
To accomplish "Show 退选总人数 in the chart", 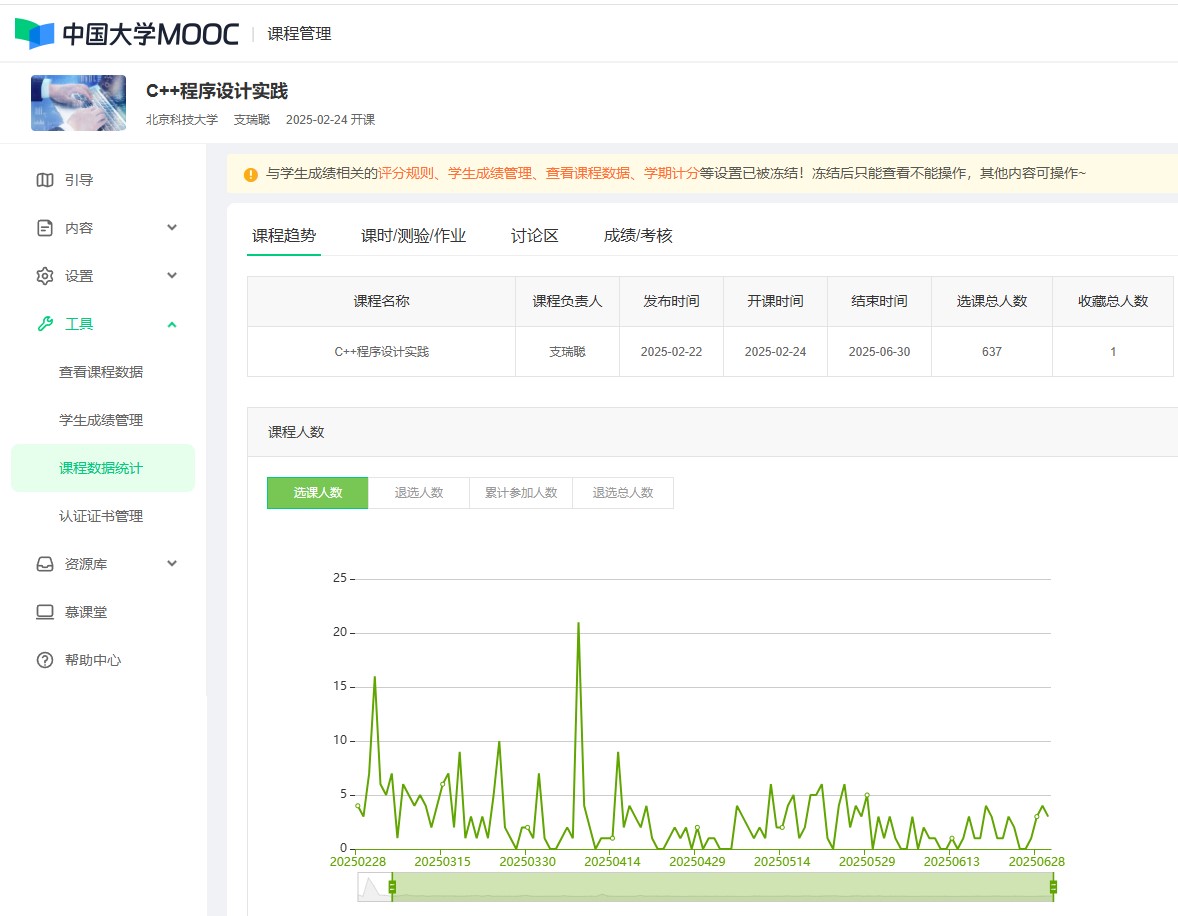I will pyautogui.click(x=623, y=493).
